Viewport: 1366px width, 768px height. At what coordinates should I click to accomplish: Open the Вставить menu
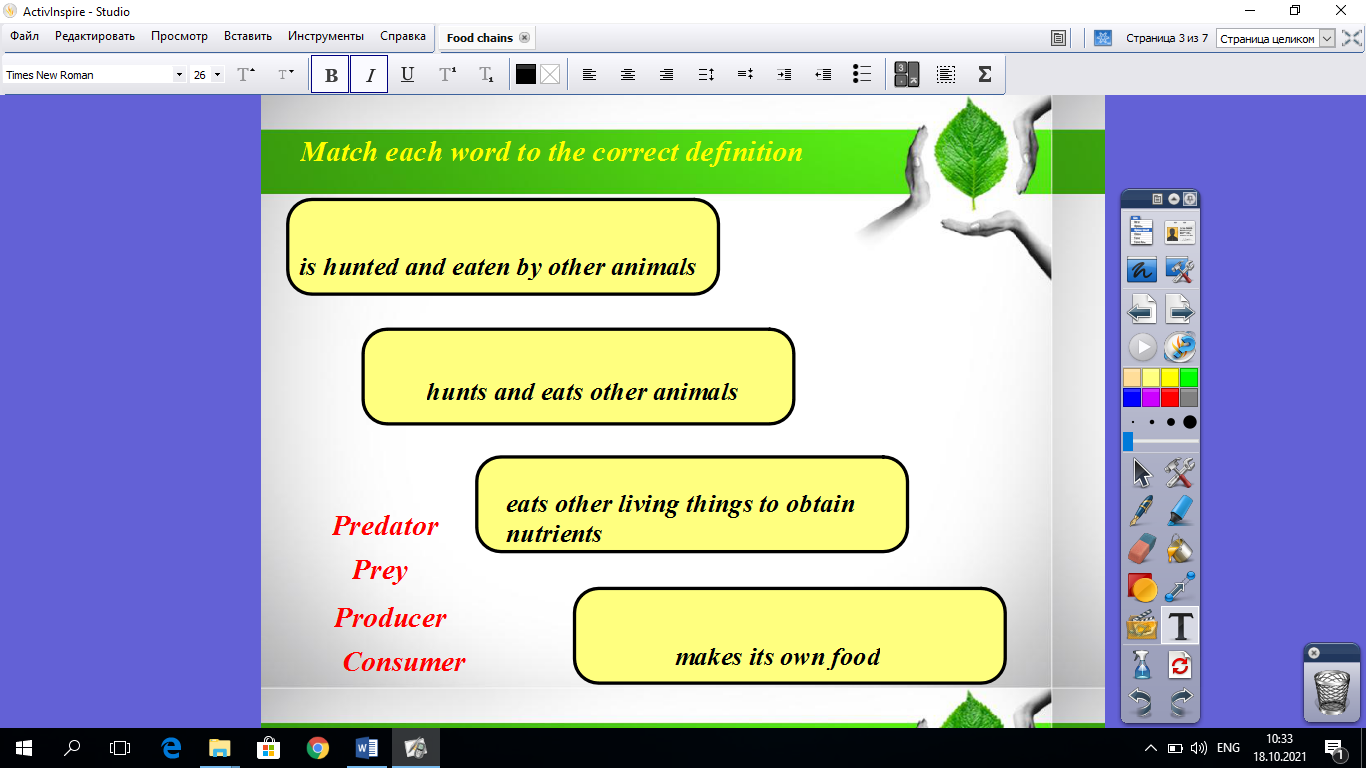[x=248, y=36]
